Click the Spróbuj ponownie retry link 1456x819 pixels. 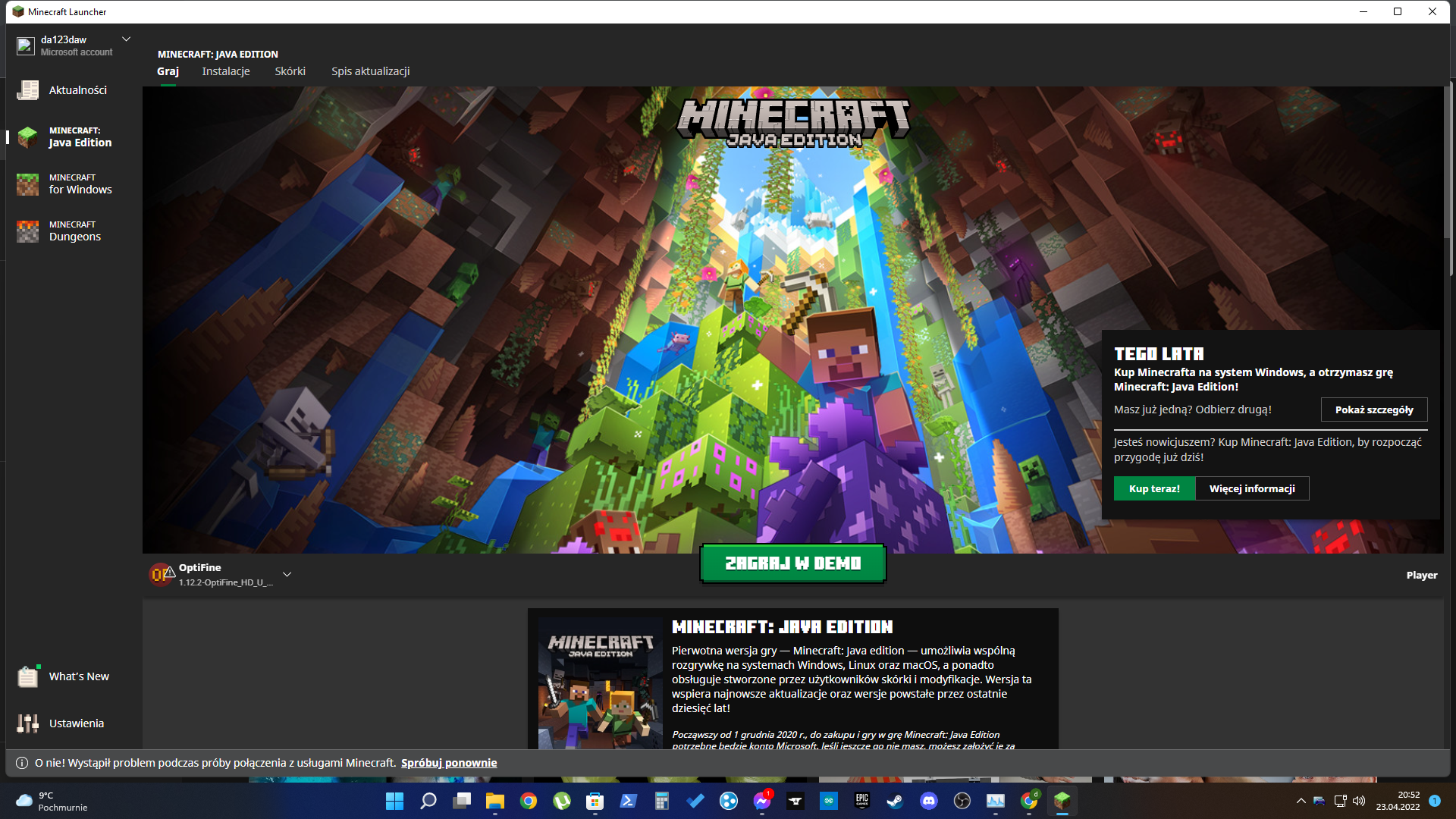pyautogui.click(x=449, y=763)
